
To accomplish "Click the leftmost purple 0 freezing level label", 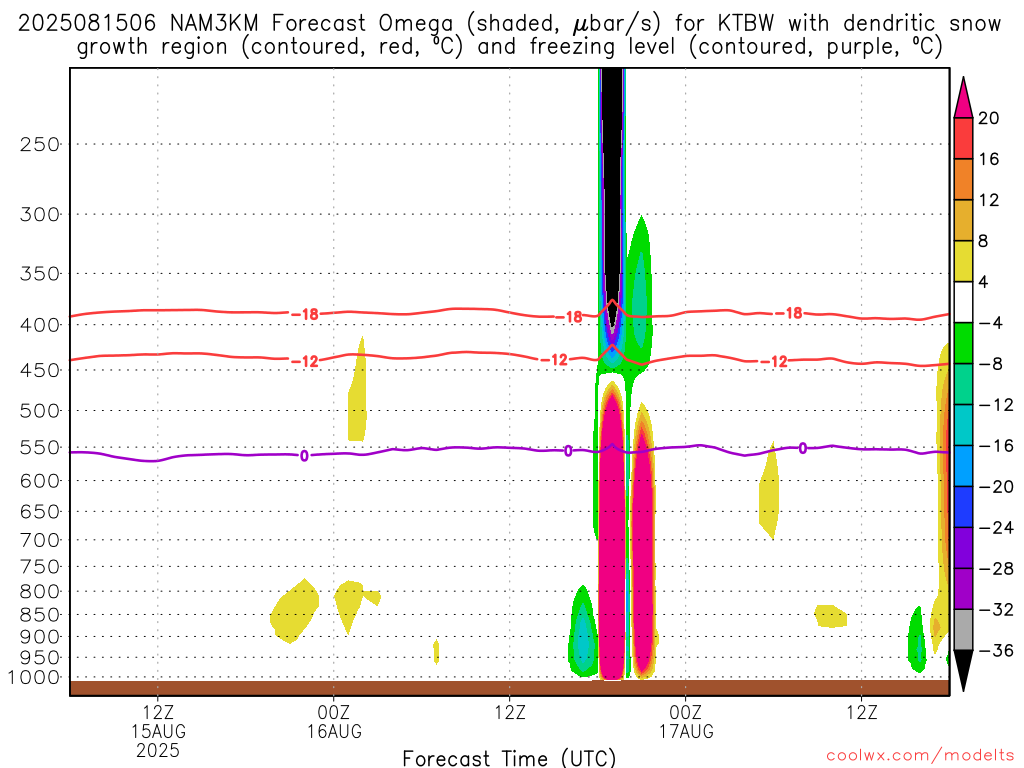I will pyautogui.click(x=304, y=456).
